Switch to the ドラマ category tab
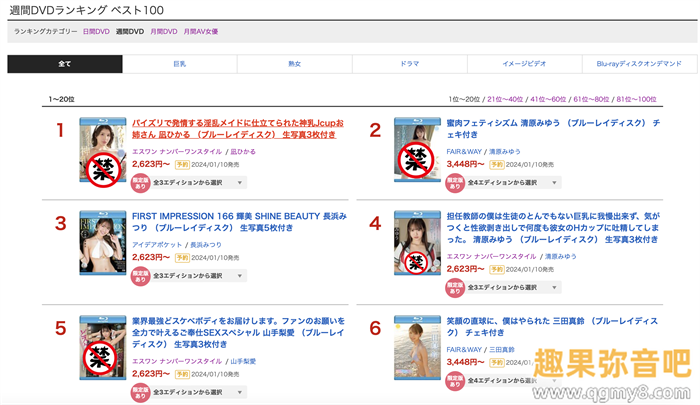The image size is (700, 405). click(409, 64)
